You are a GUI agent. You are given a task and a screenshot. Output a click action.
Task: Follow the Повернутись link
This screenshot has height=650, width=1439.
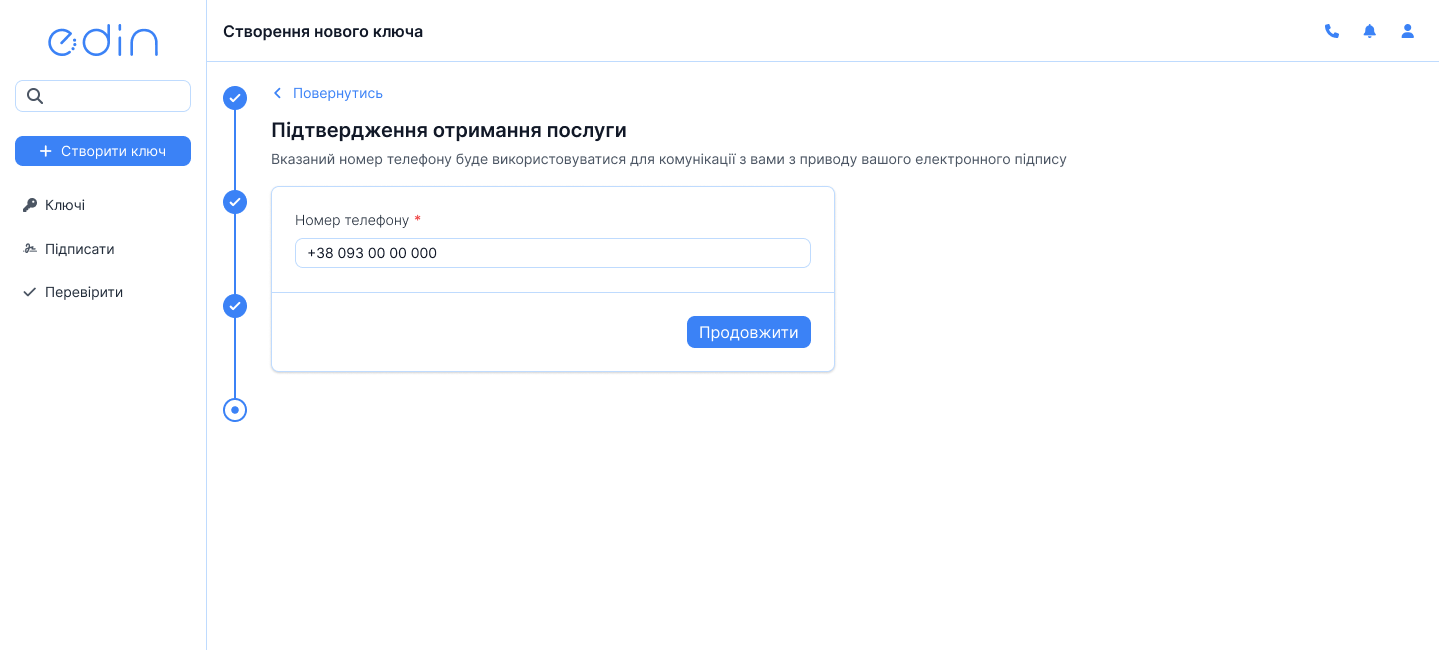point(337,93)
